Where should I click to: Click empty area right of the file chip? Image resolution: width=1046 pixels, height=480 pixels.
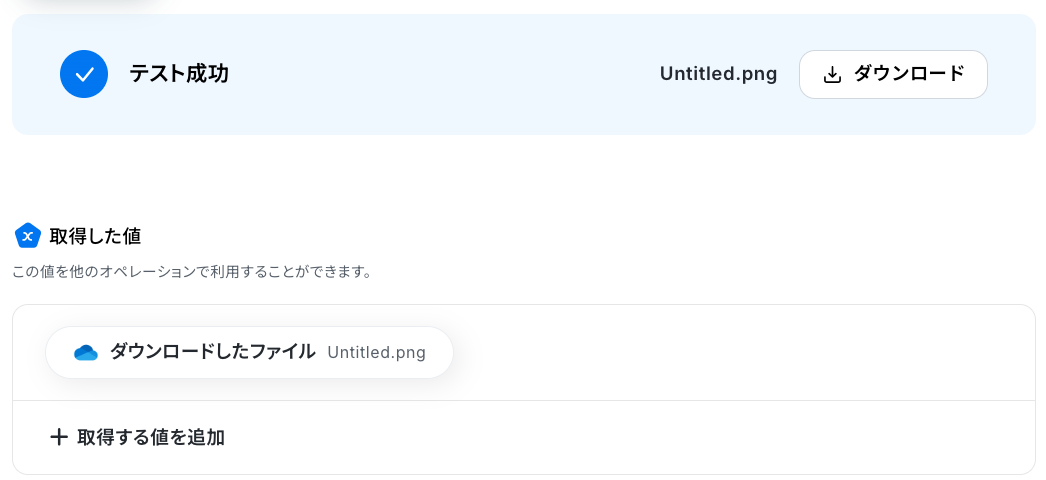click(740, 352)
